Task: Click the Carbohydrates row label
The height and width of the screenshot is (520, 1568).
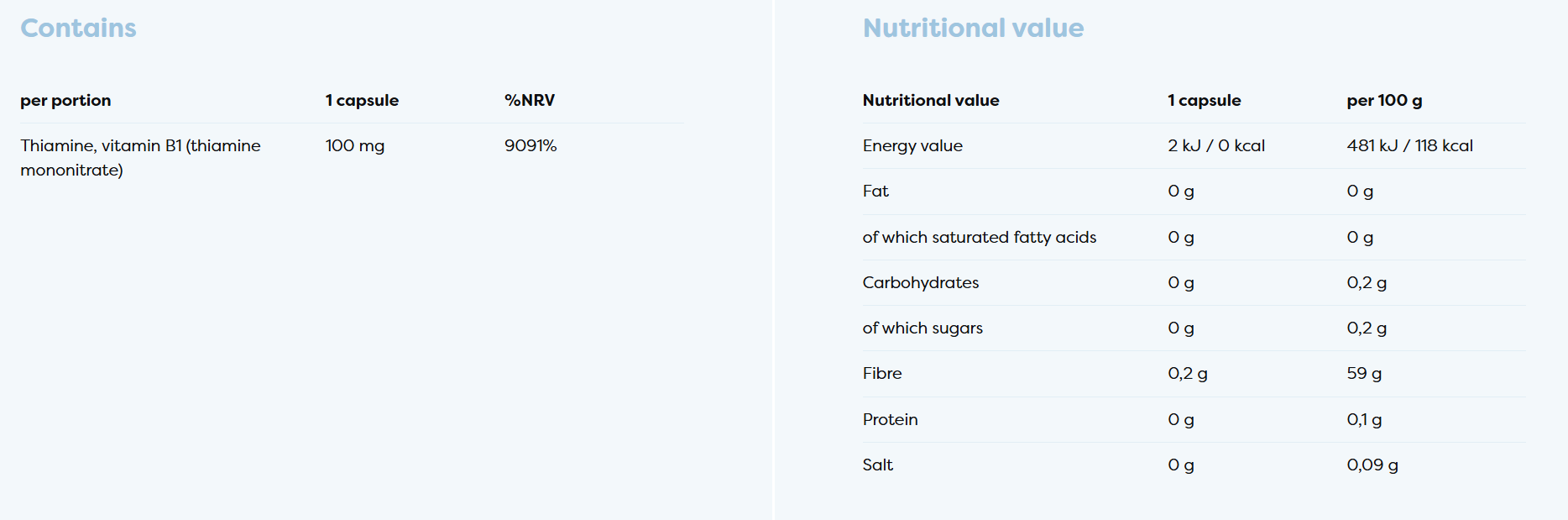Action: point(920,282)
